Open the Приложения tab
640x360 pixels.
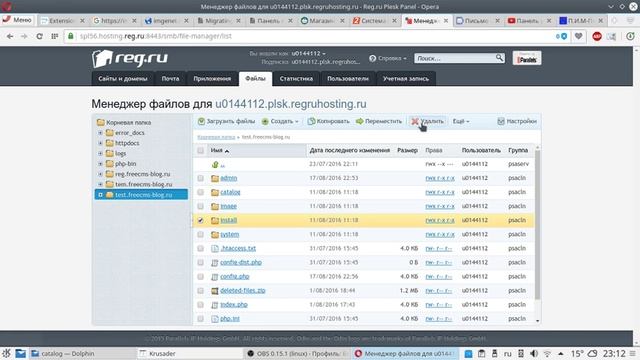coord(212,79)
